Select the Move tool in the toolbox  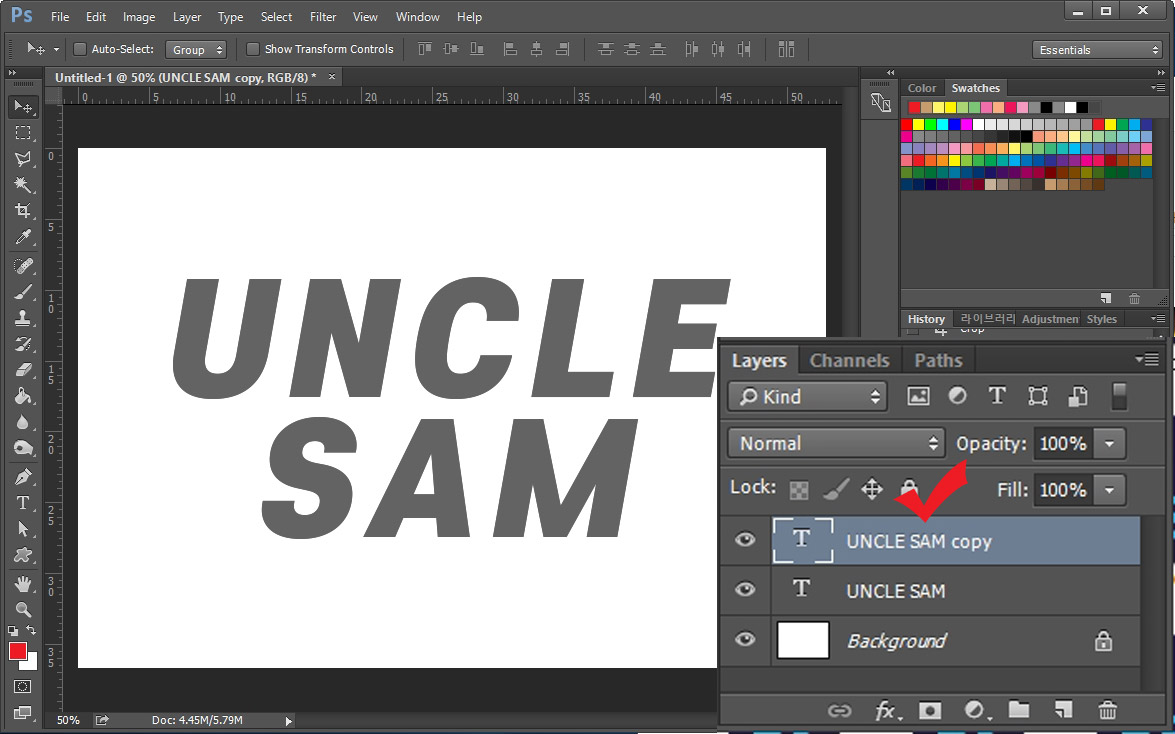click(x=23, y=107)
